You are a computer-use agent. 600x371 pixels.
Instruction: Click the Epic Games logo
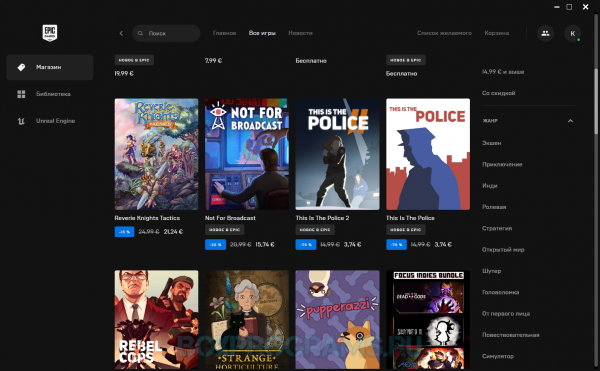pos(50,33)
